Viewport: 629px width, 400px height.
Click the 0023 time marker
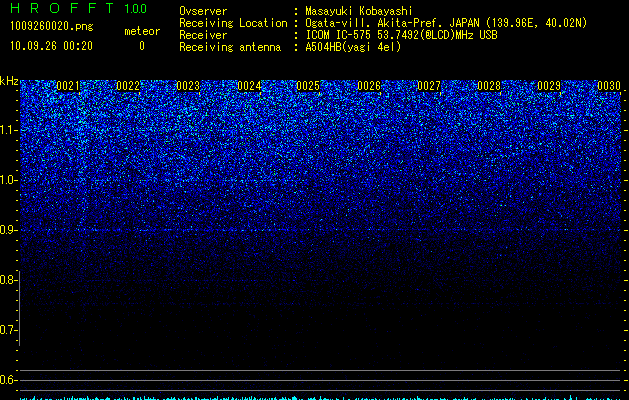pyautogui.click(x=188, y=86)
